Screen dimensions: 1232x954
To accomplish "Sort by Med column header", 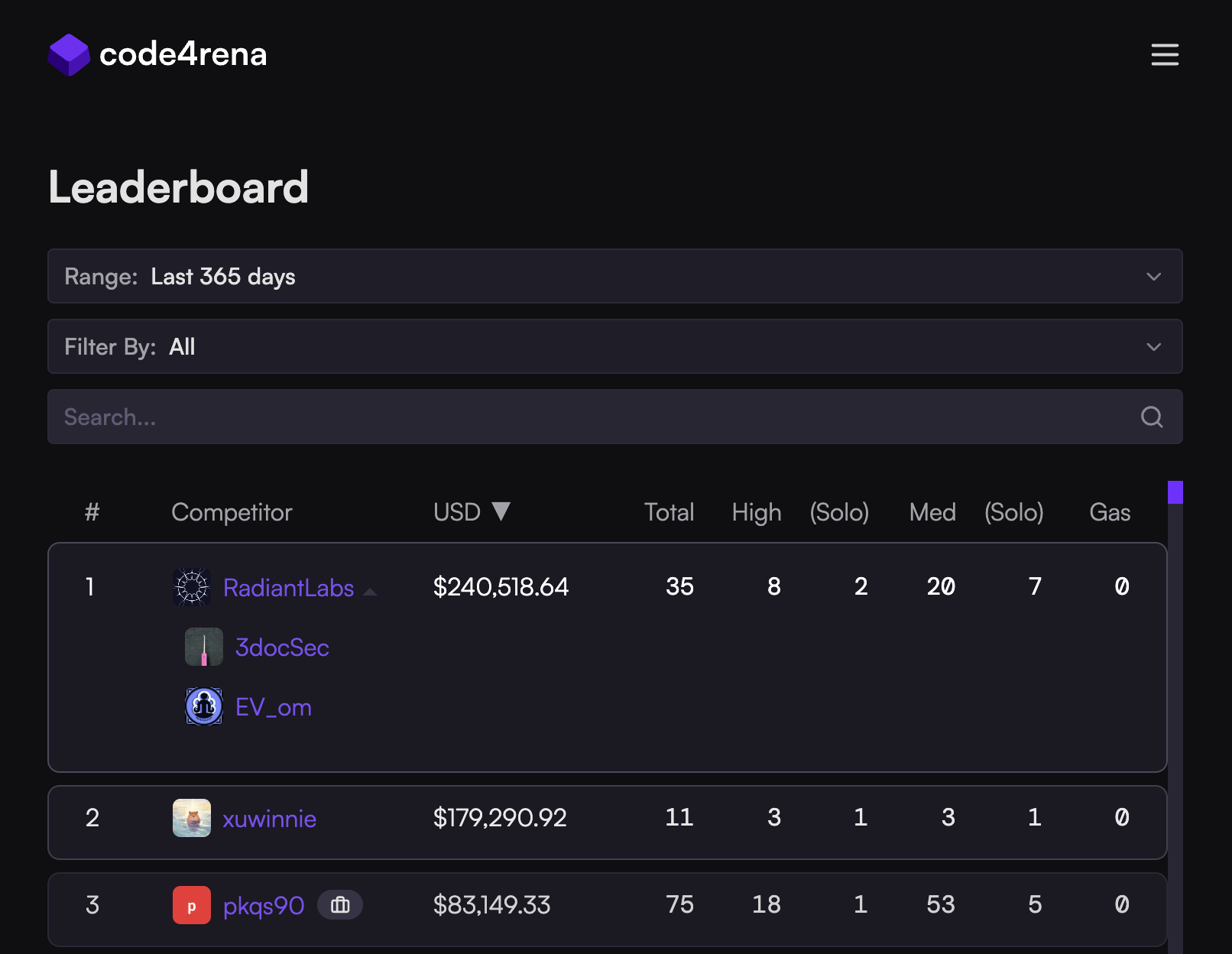I will [x=932, y=512].
